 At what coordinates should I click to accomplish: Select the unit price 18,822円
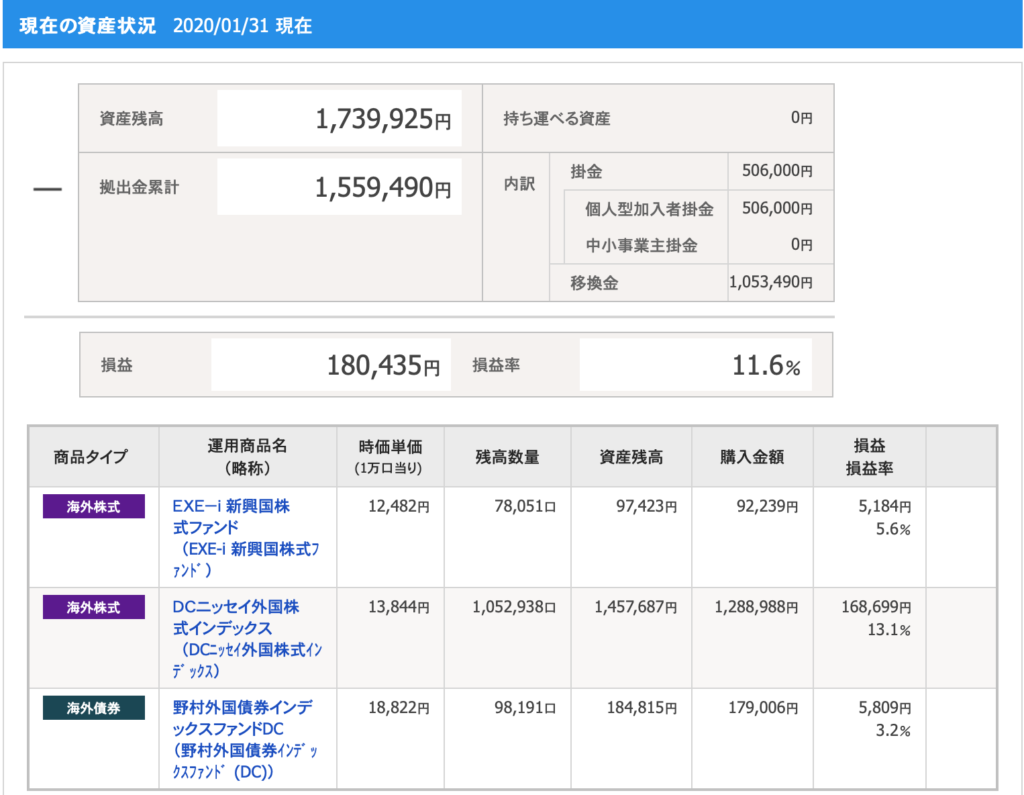coord(398,707)
